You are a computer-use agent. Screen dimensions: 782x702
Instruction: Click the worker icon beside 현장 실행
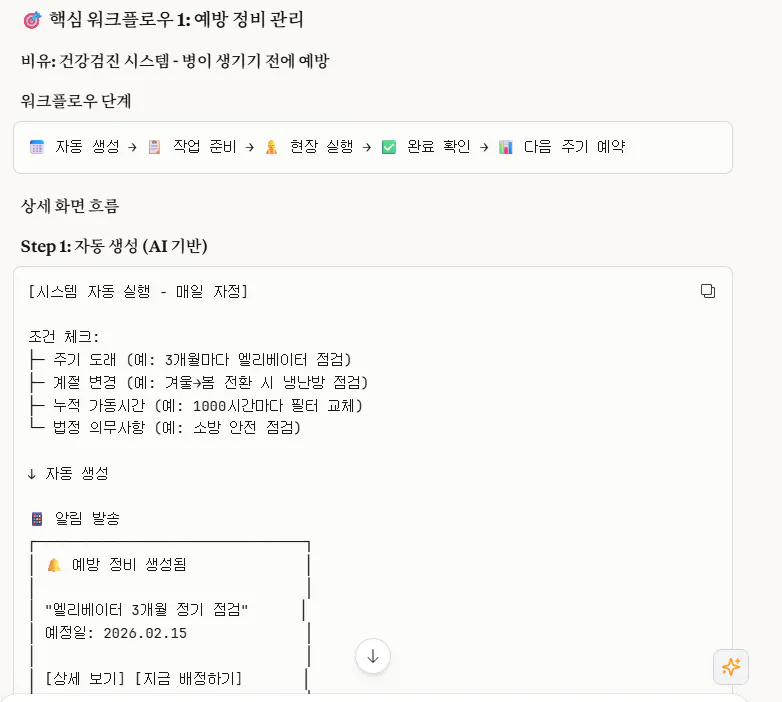pos(271,147)
